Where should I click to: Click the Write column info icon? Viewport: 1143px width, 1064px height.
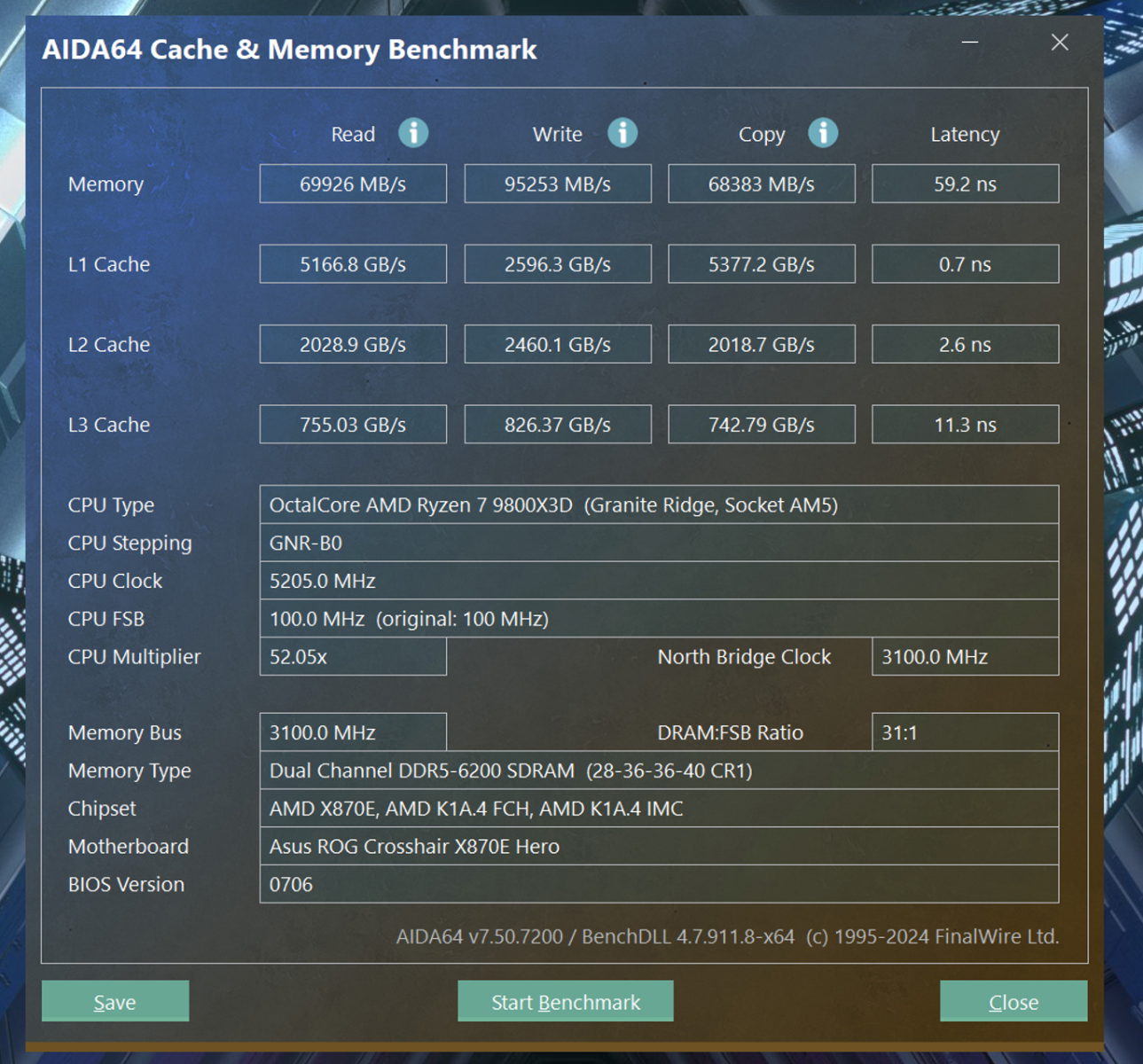click(x=622, y=133)
